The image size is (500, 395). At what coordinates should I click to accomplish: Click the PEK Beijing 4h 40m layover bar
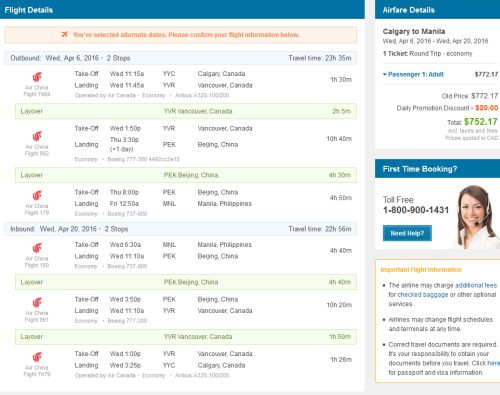click(186, 282)
